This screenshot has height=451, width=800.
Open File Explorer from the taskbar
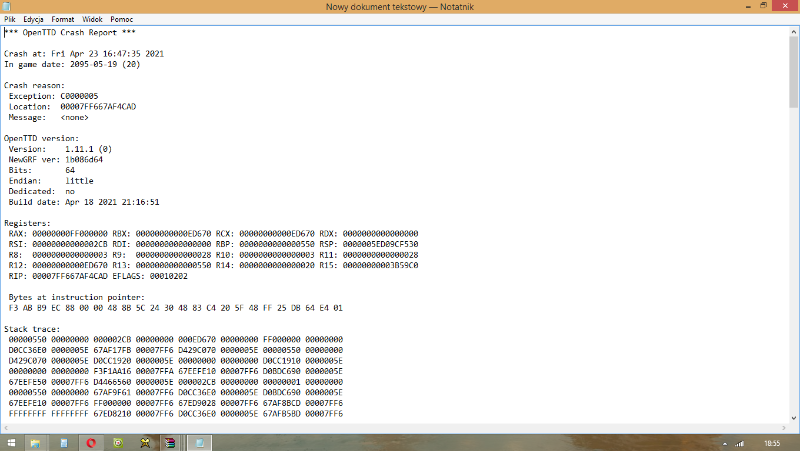coord(35,443)
